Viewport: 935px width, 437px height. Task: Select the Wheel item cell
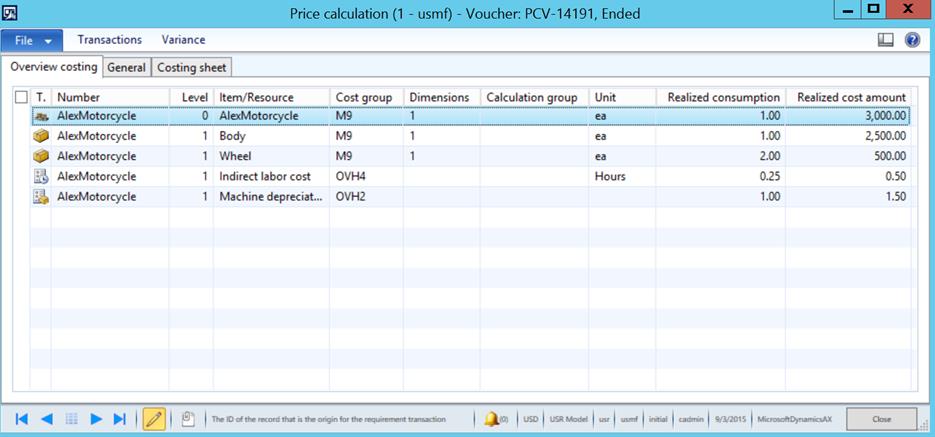271,156
